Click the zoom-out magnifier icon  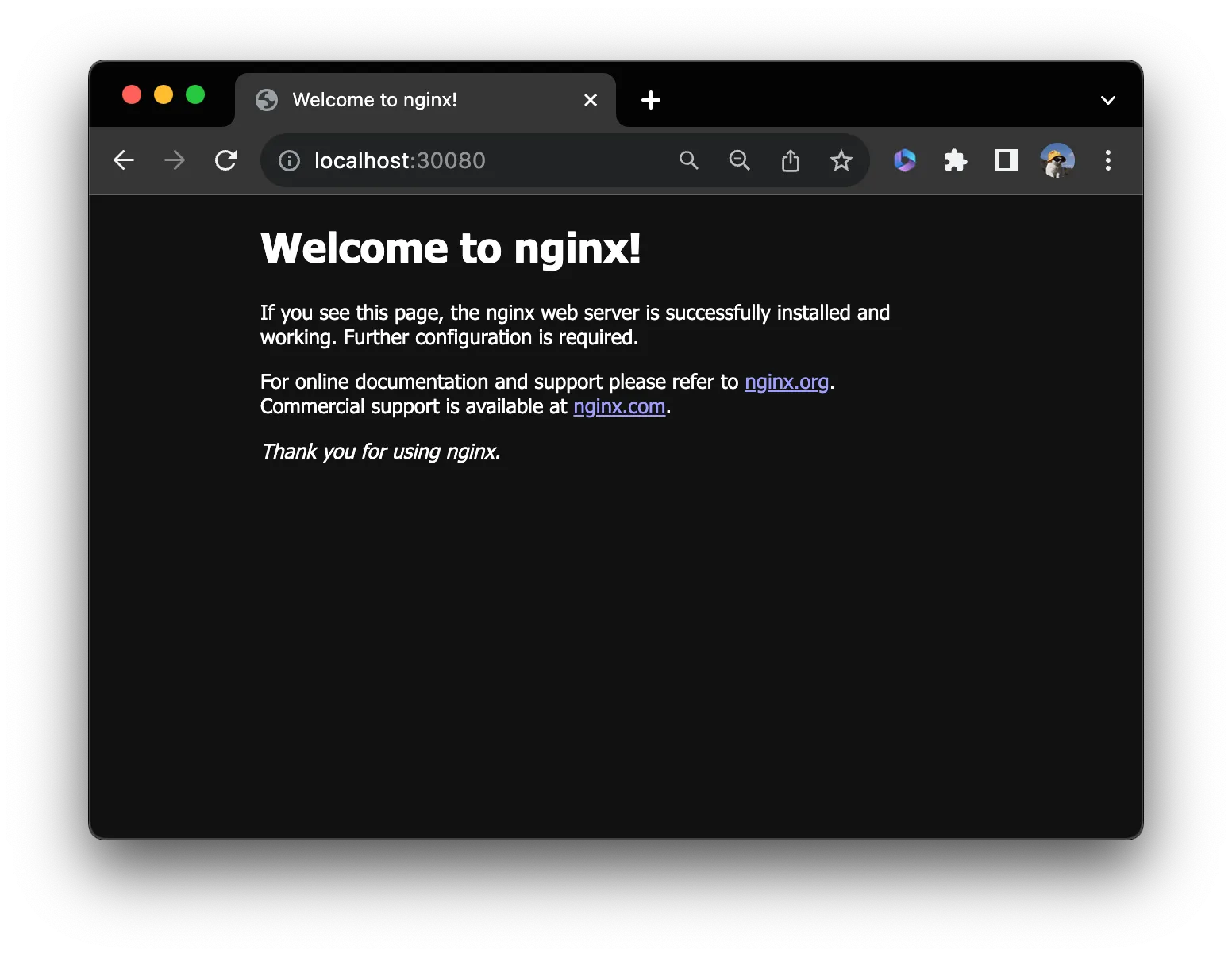pyautogui.click(x=740, y=161)
